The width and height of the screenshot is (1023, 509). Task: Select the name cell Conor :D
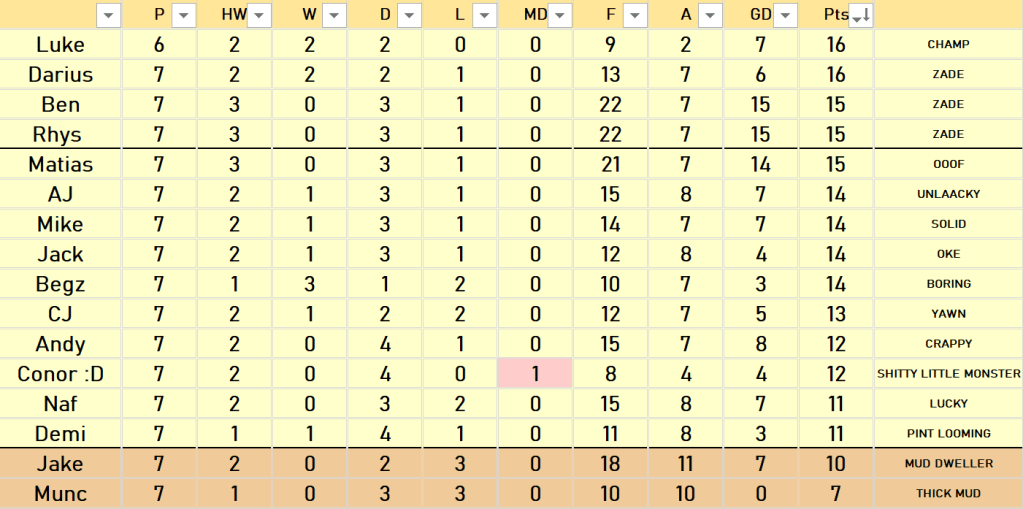60,374
